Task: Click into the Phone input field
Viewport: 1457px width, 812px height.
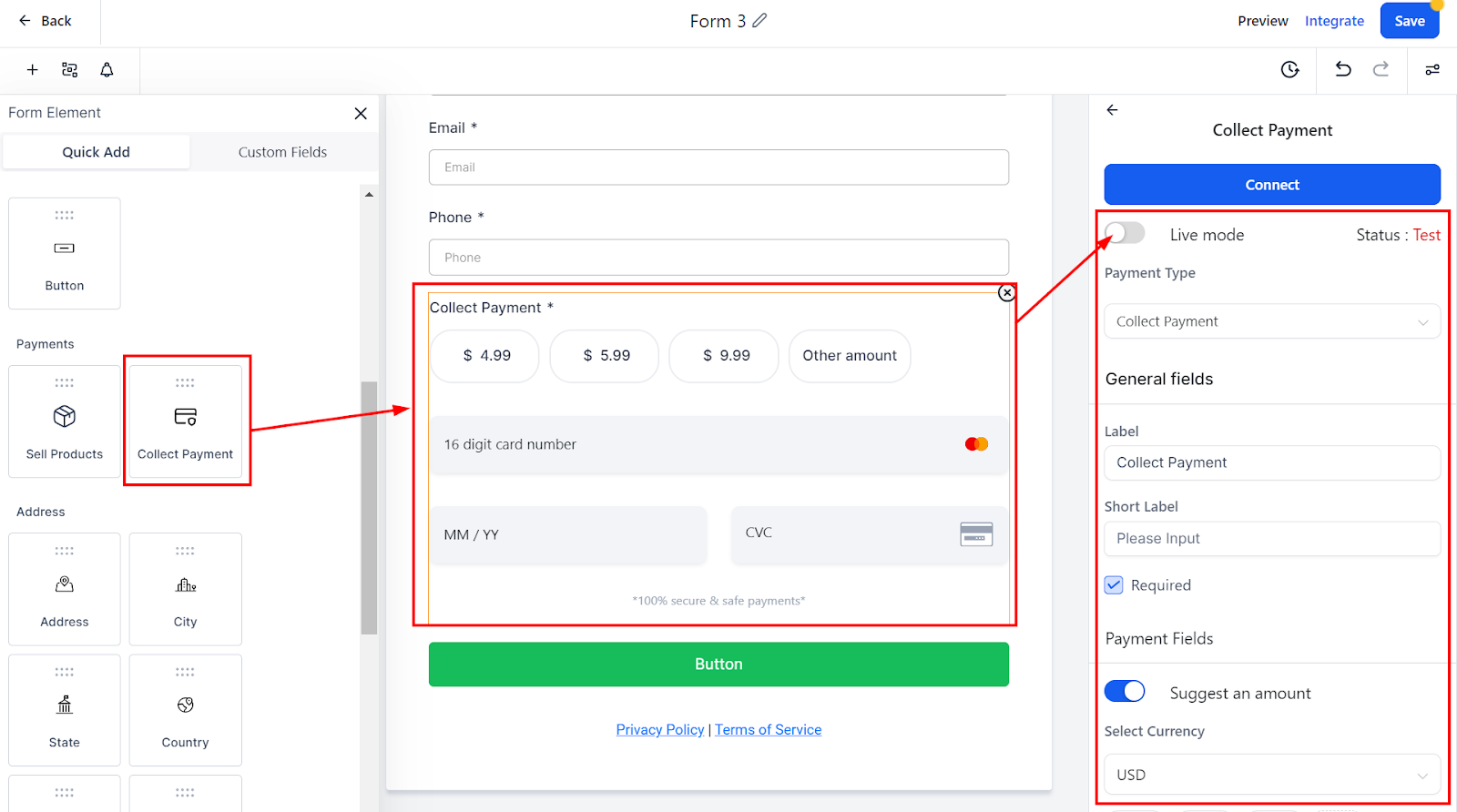Action: pyautogui.click(x=718, y=258)
